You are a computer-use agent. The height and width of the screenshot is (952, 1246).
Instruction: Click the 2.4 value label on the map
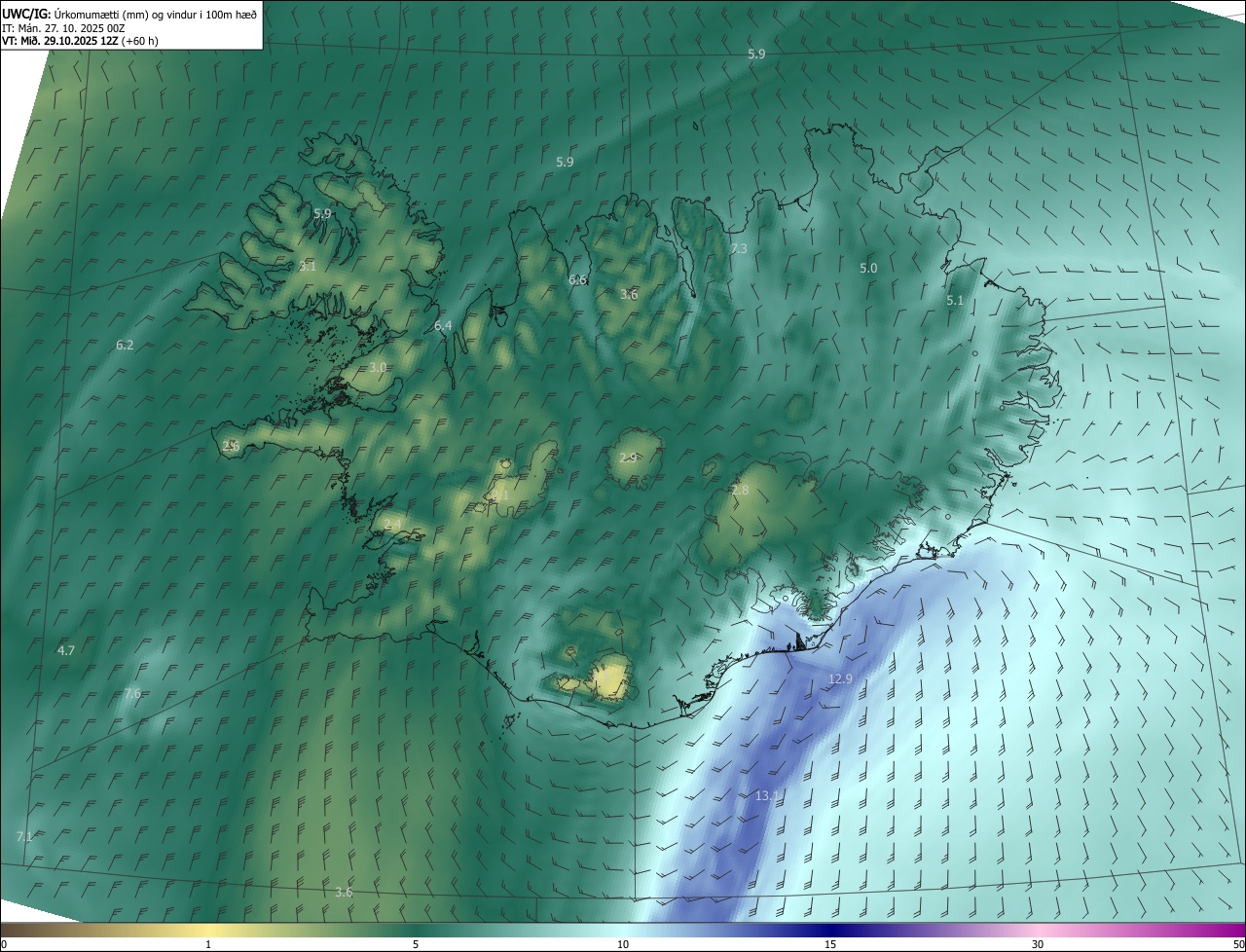(x=392, y=525)
